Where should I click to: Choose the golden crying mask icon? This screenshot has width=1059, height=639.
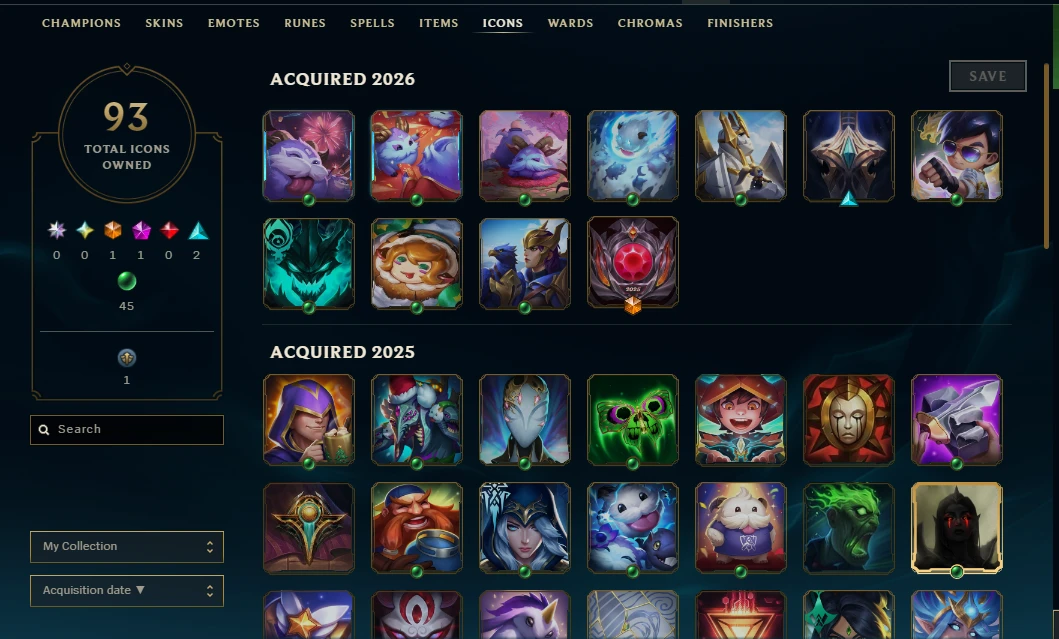849,419
